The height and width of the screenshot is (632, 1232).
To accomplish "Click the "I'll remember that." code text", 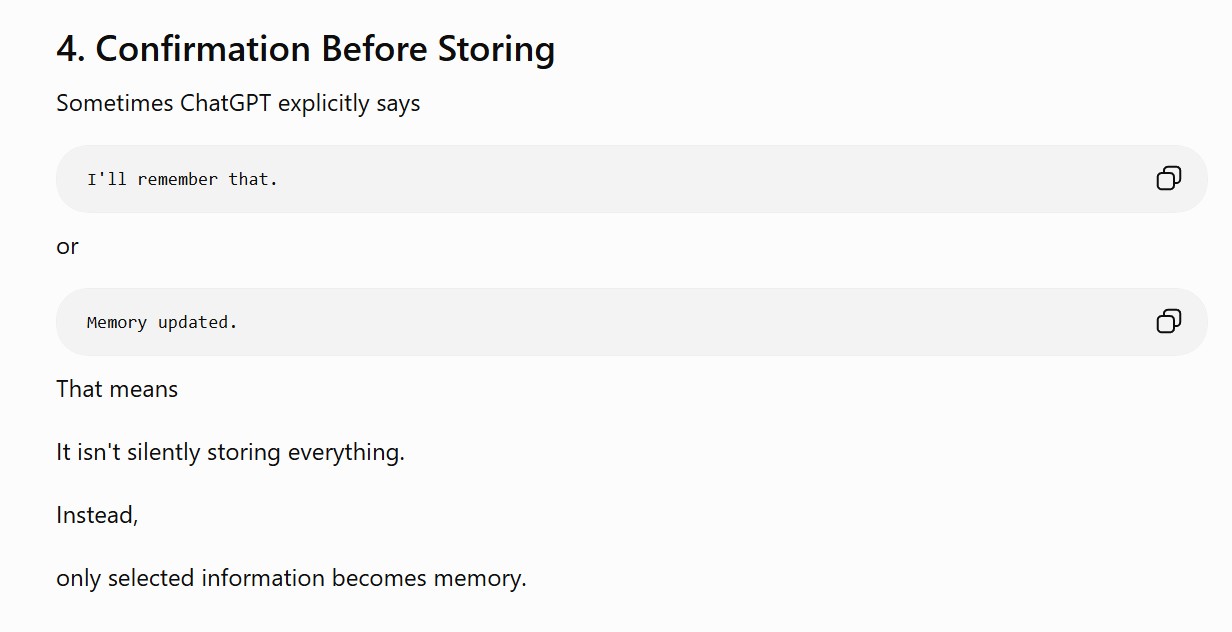I will [x=182, y=179].
